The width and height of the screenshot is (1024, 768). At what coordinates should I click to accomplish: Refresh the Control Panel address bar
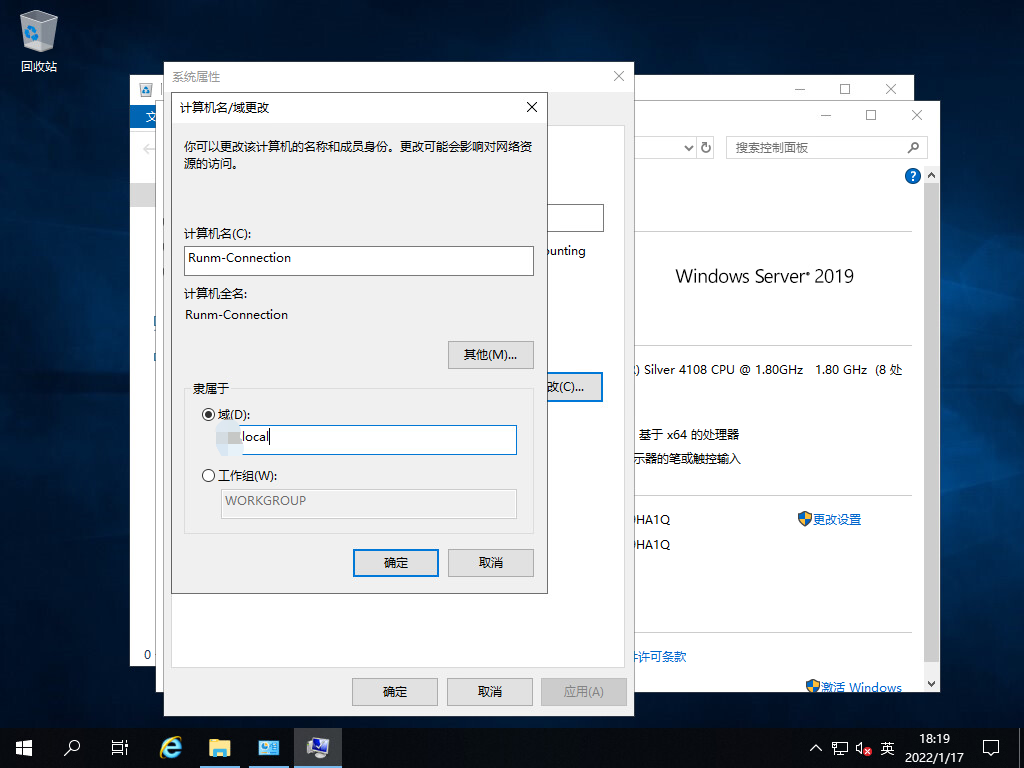[x=705, y=148]
